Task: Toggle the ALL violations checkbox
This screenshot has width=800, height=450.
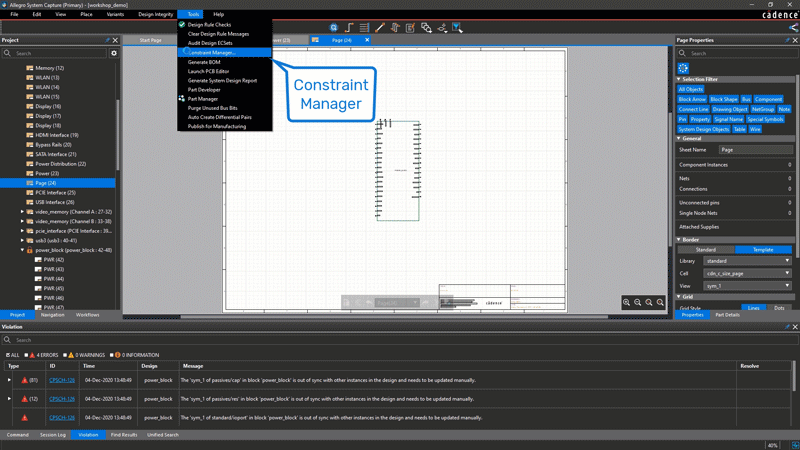Action: 8,355
